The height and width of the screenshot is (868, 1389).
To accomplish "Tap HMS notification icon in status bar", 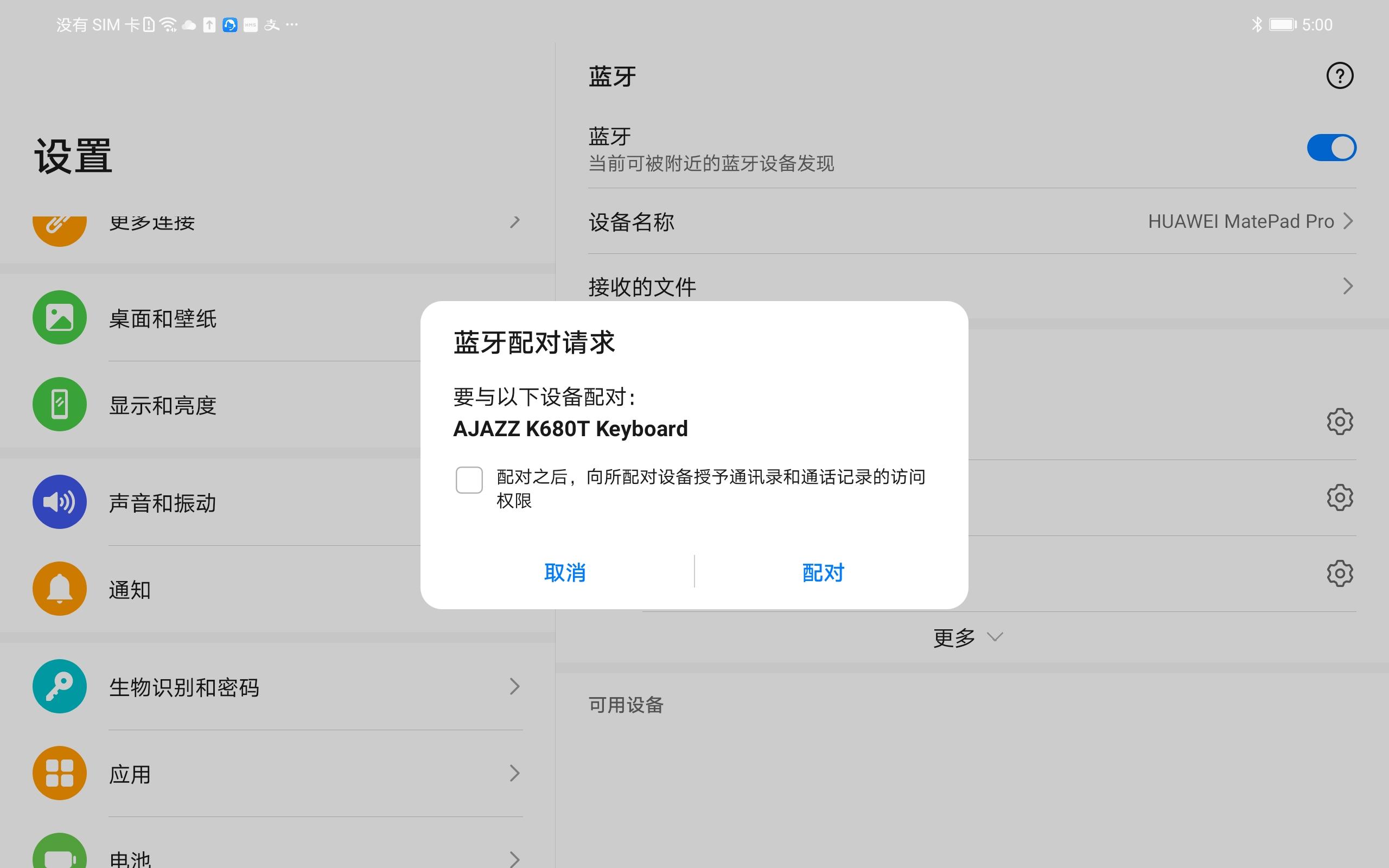I will click(251, 25).
